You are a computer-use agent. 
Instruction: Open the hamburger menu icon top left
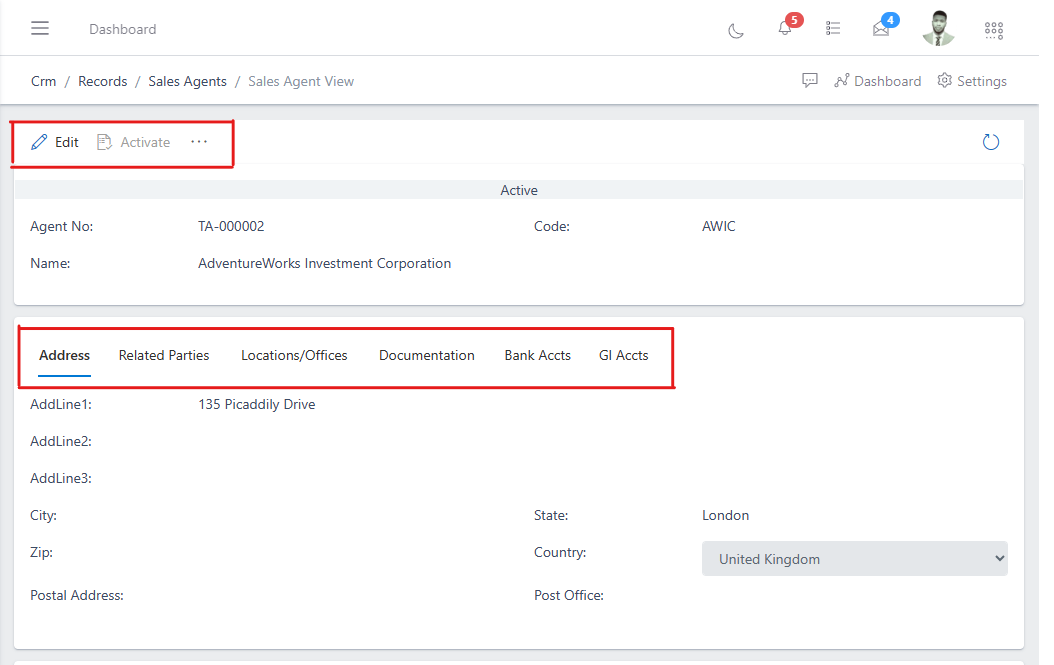pyautogui.click(x=40, y=28)
